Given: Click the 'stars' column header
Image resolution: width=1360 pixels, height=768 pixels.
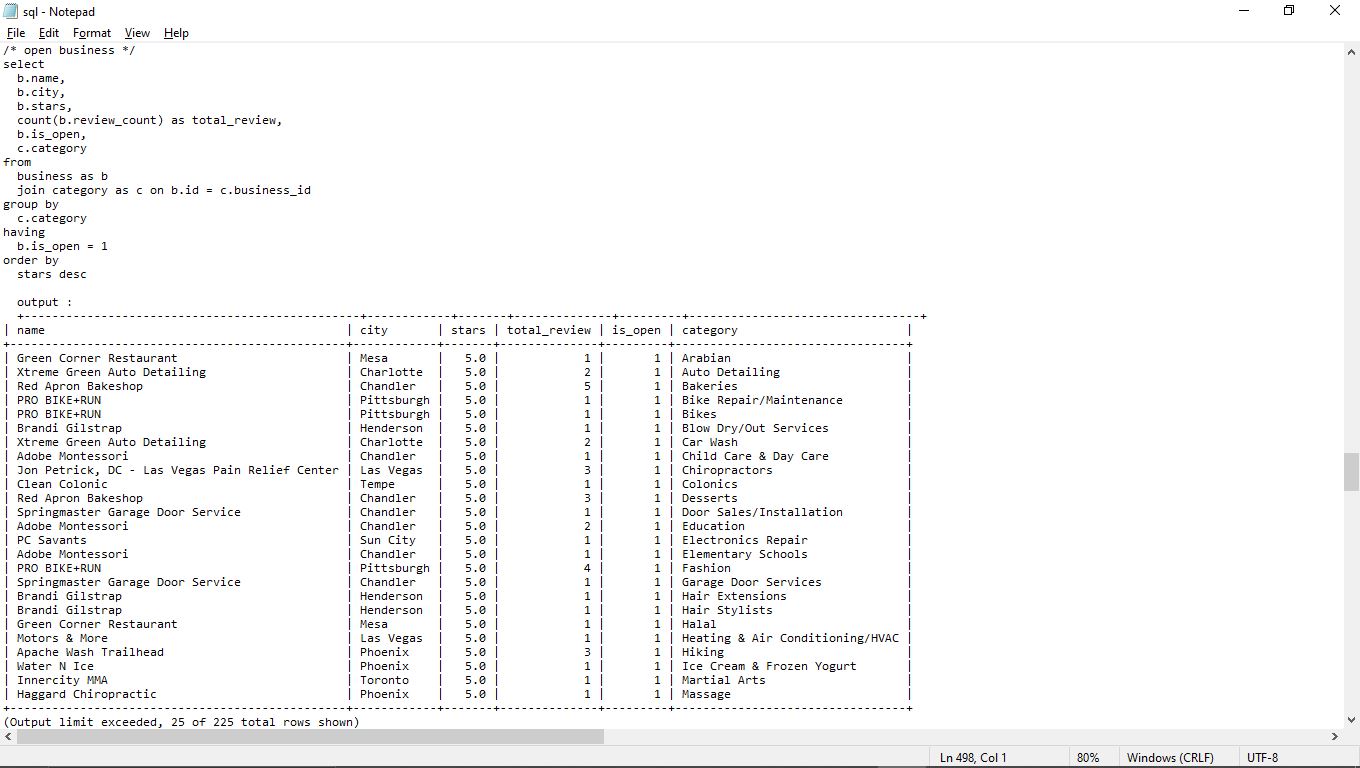Looking at the screenshot, I should point(468,330).
